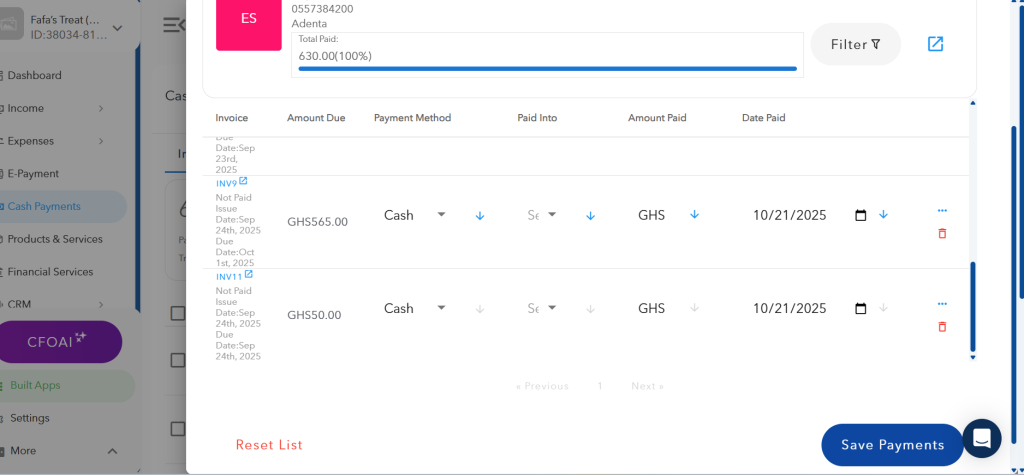Delete the INV9 payment row
This screenshot has height=475, width=1024.
942,233
